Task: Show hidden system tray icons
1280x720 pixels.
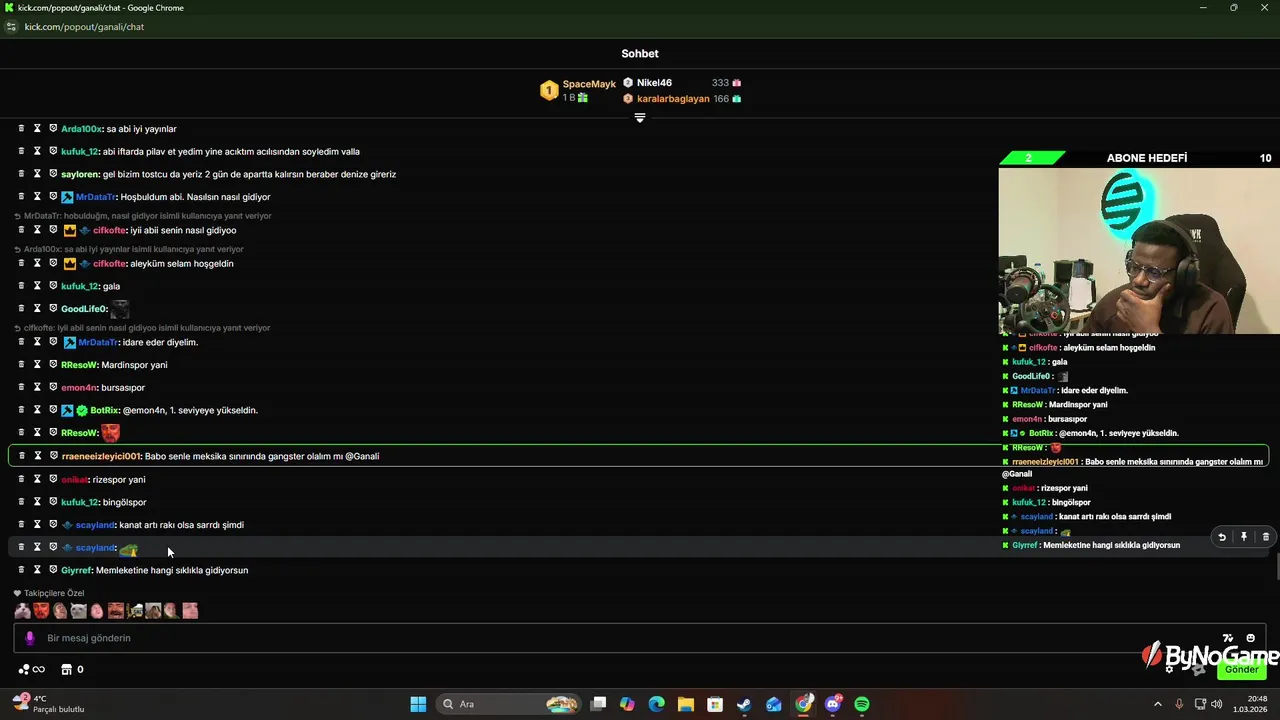Action: click(1158, 704)
